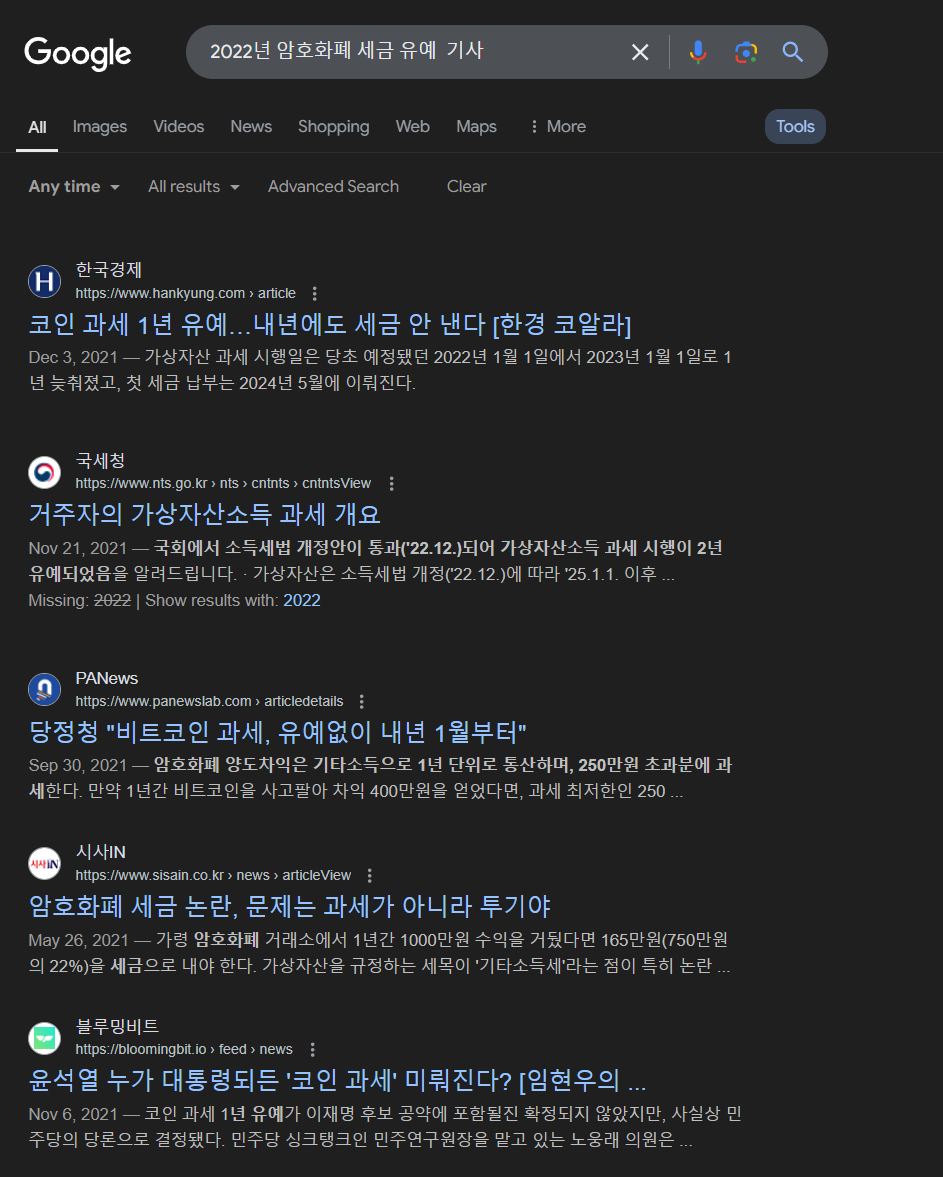The image size is (943, 1177).
Task: Click the PANews site favicon
Action: coord(44,690)
